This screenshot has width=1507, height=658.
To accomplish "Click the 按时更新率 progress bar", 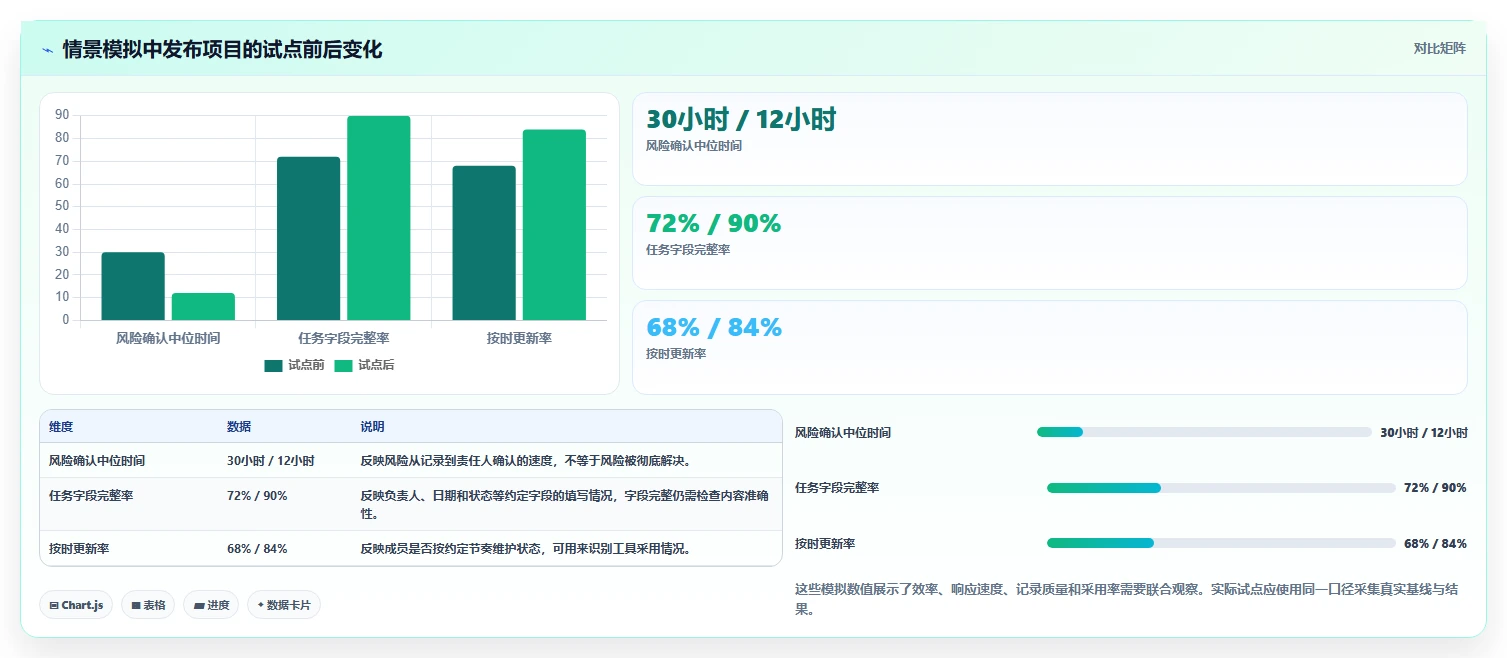I will coord(1221,543).
